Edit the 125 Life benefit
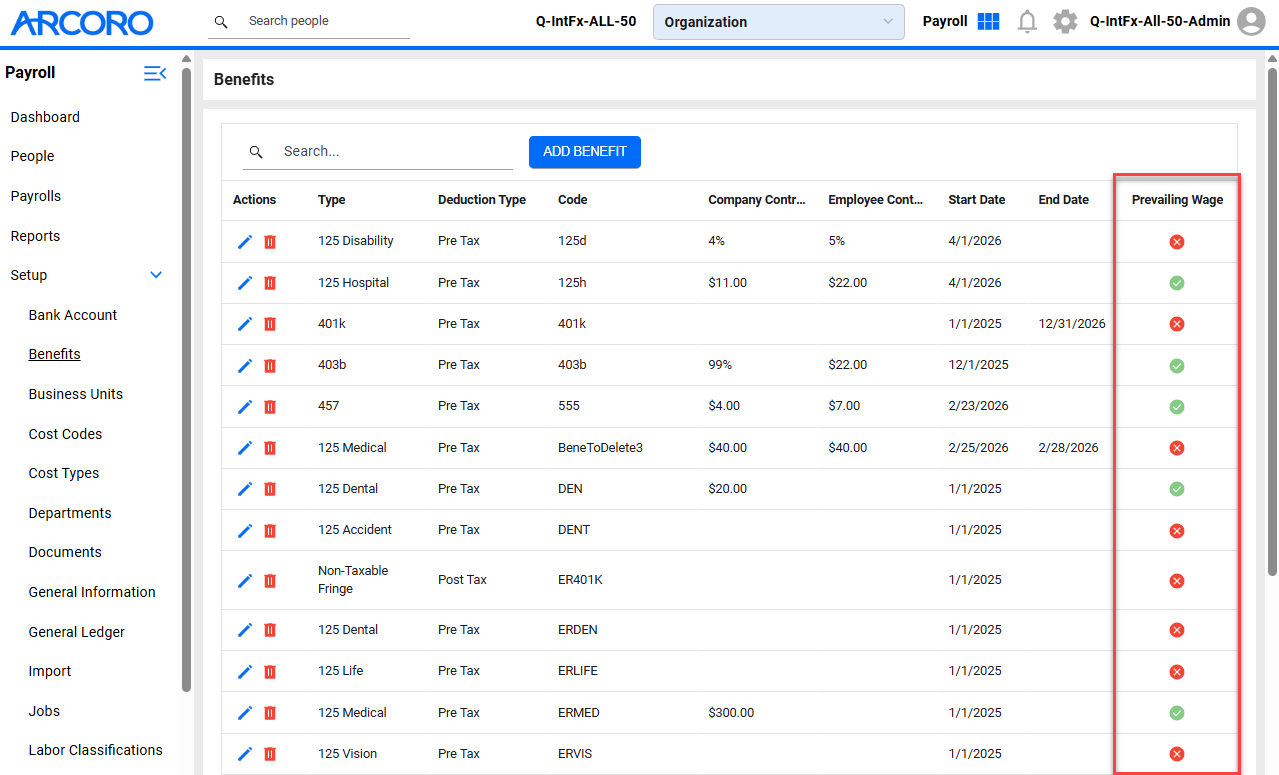Image resolution: width=1279 pixels, height=775 pixels. [x=245, y=671]
